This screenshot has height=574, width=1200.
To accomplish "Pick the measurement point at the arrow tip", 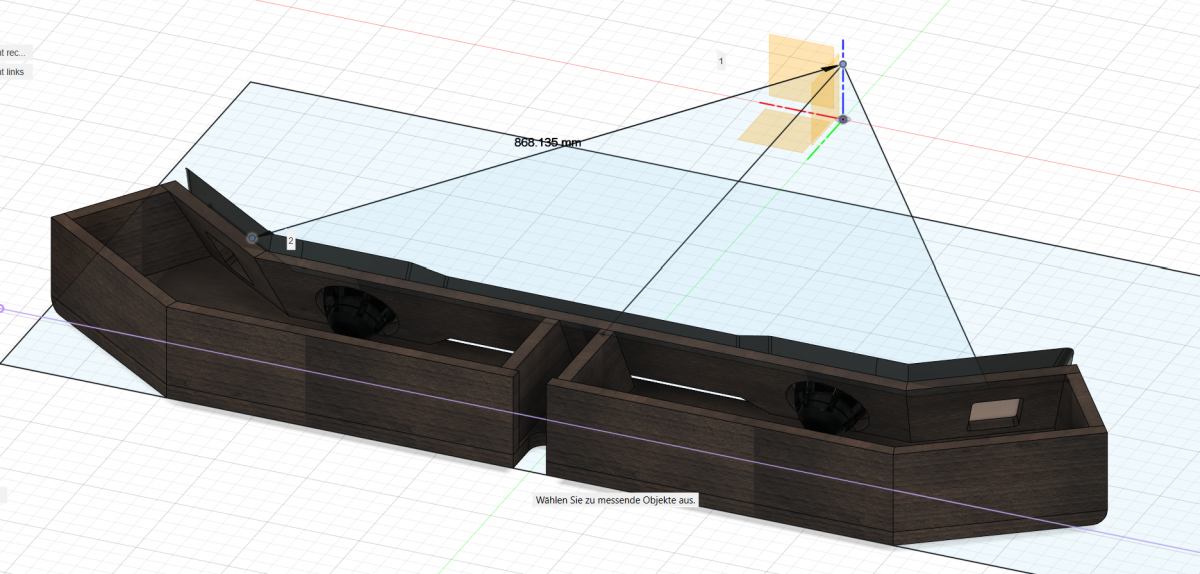I will click(x=843, y=65).
